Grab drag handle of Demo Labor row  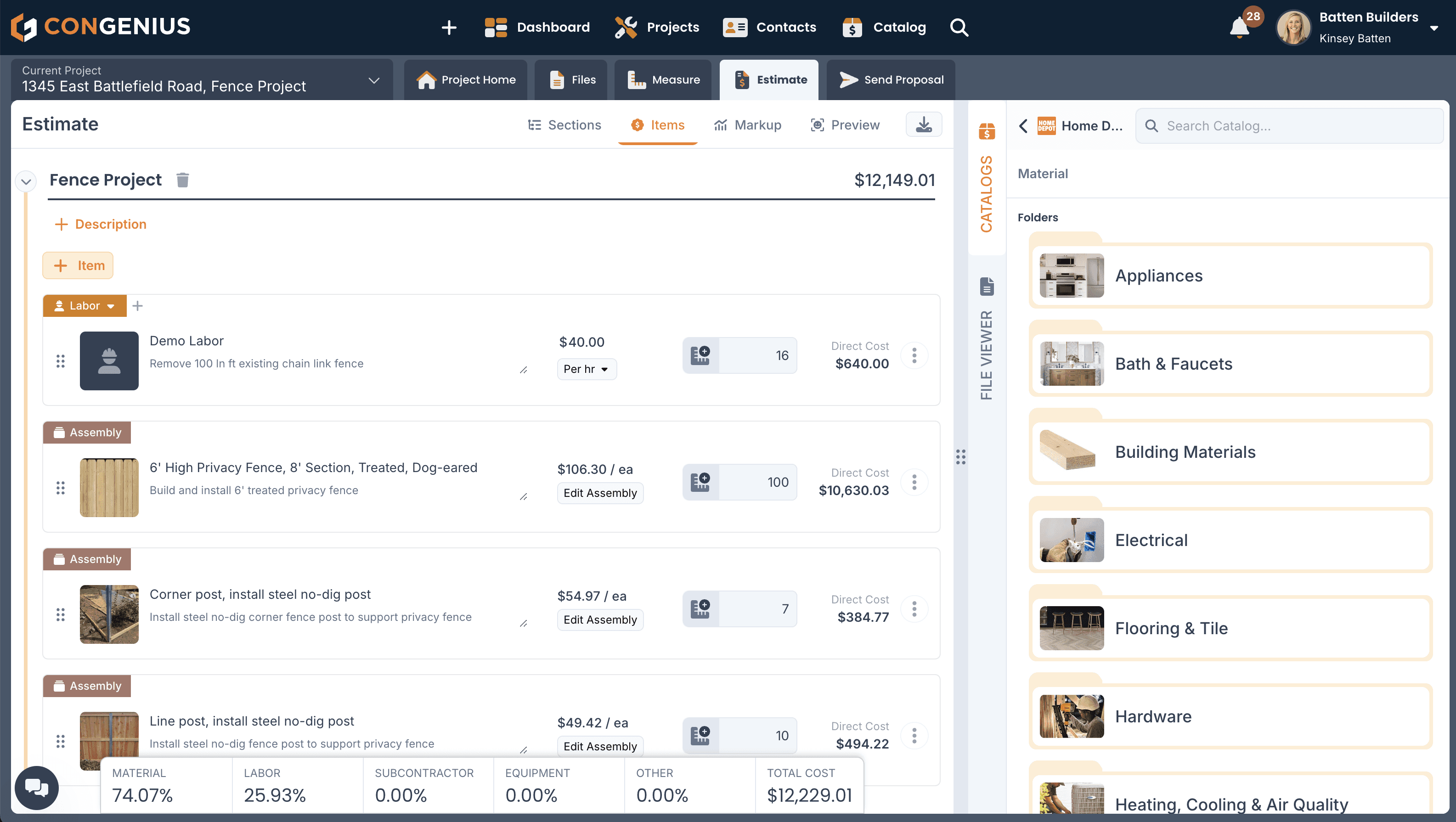pos(61,361)
